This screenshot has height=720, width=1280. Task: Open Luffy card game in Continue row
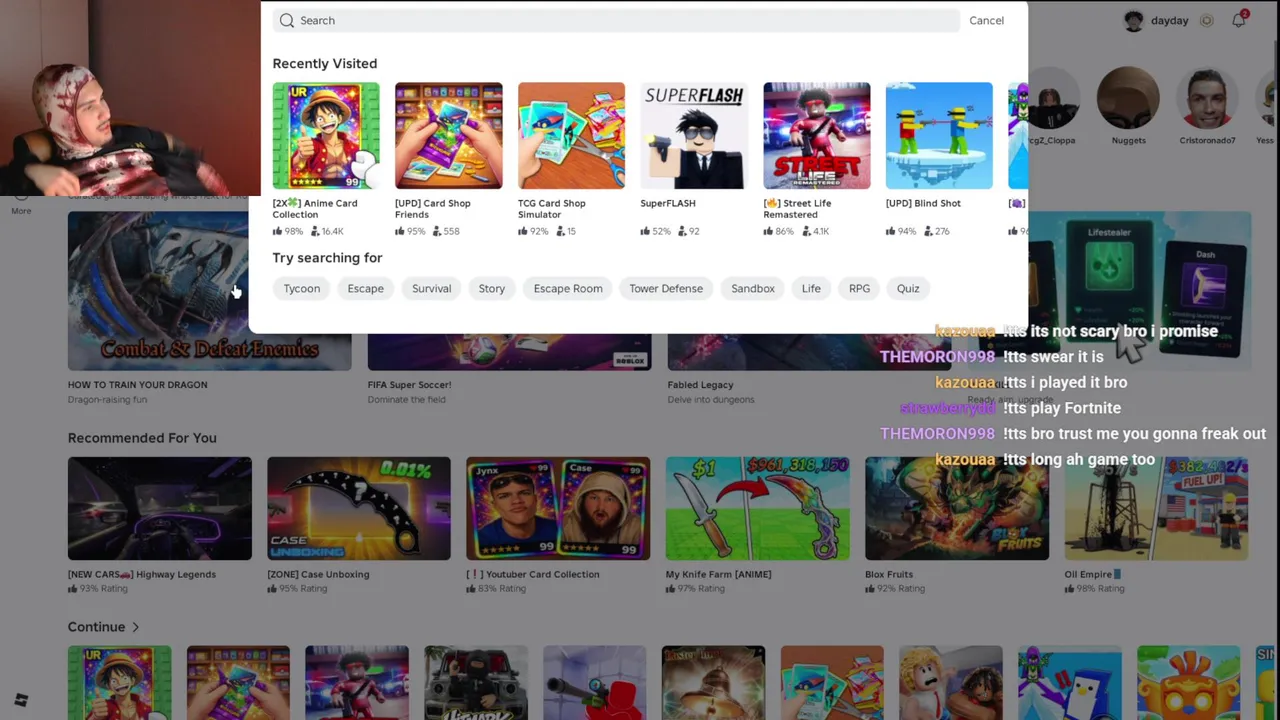point(119,682)
